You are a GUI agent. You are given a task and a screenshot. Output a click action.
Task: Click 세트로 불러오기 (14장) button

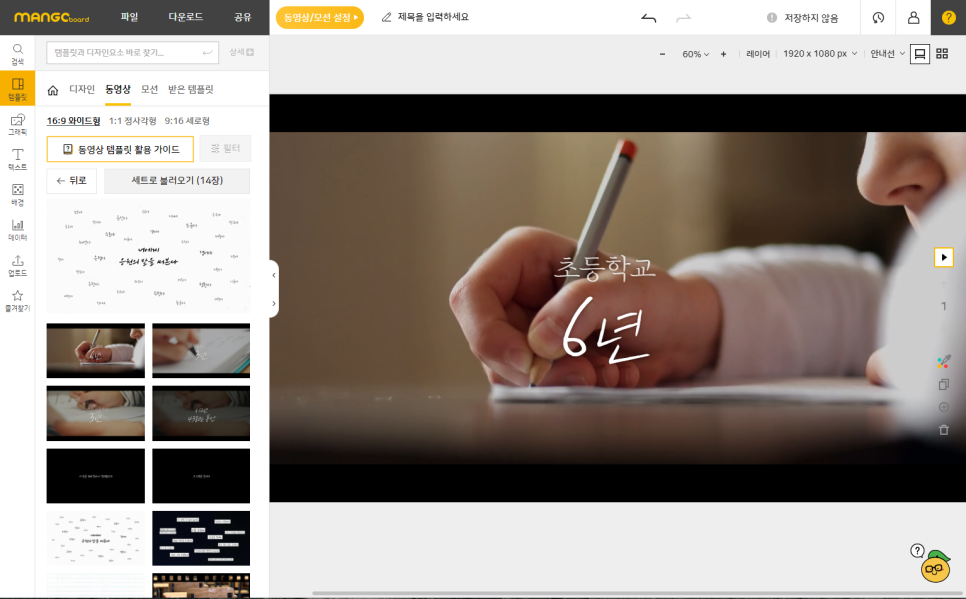pos(177,181)
